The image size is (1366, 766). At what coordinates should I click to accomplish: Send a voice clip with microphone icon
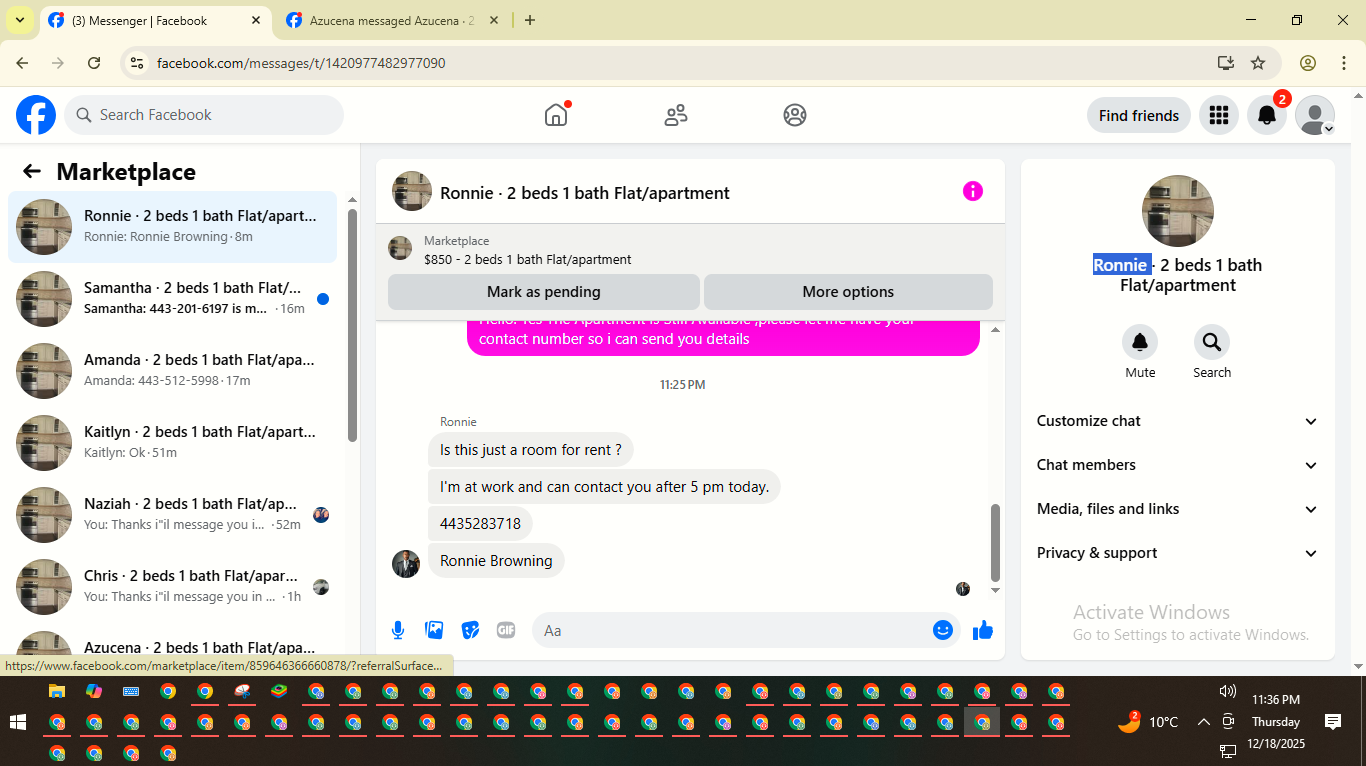(398, 630)
